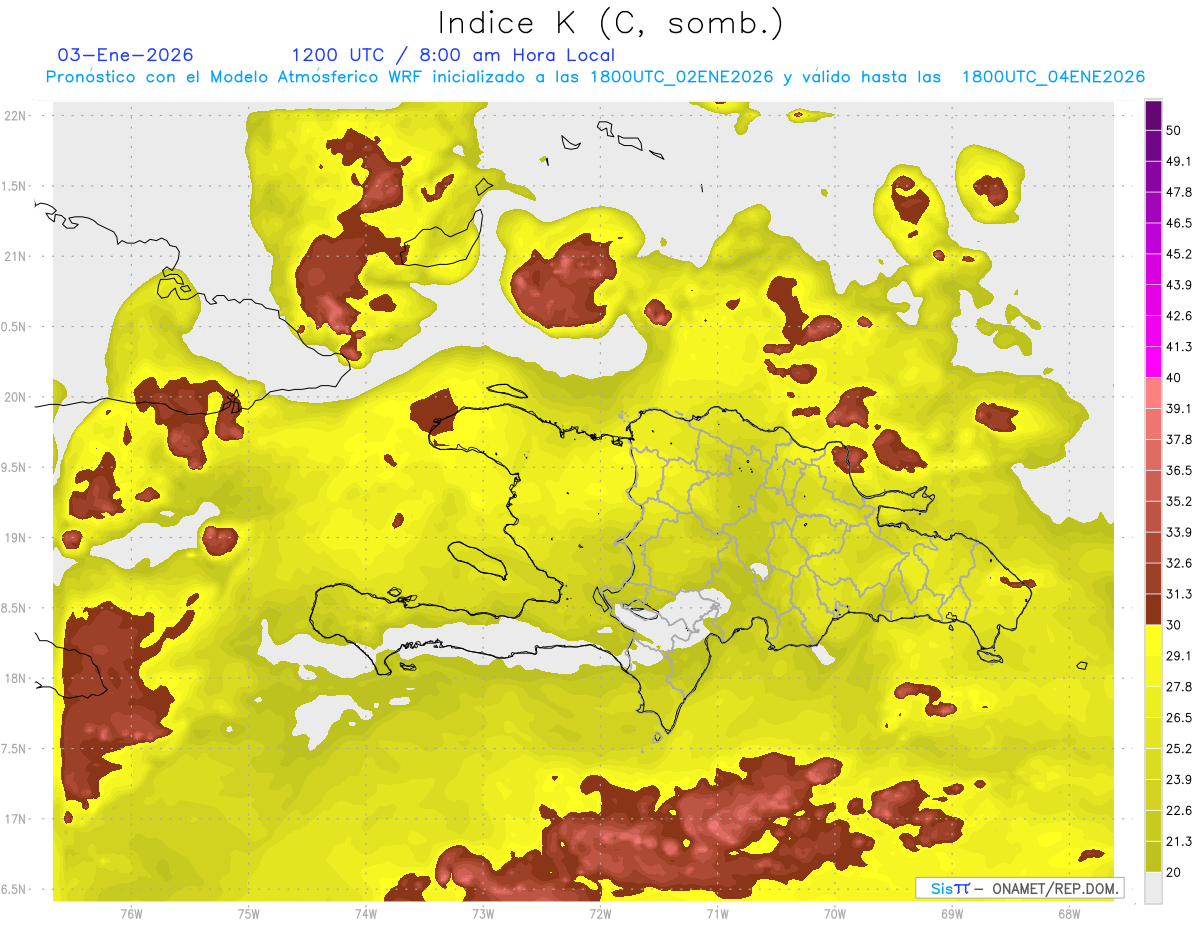Image resolution: width=1200 pixels, height=927 pixels.
Task: Click the '7.5N' latitude label
Action: [x=15, y=749]
